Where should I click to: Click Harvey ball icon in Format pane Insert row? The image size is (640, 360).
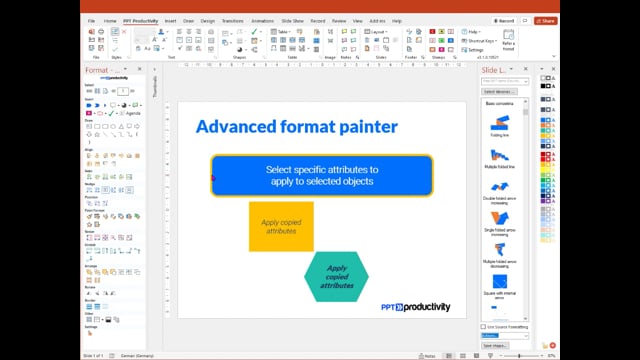pos(124,105)
